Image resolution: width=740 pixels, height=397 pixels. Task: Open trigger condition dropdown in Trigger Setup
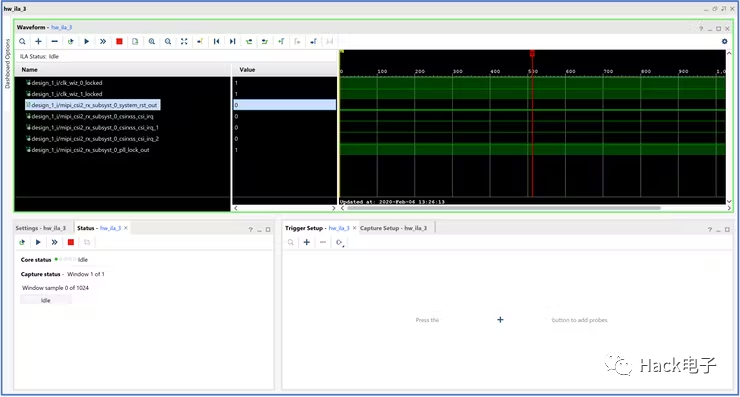click(339, 243)
